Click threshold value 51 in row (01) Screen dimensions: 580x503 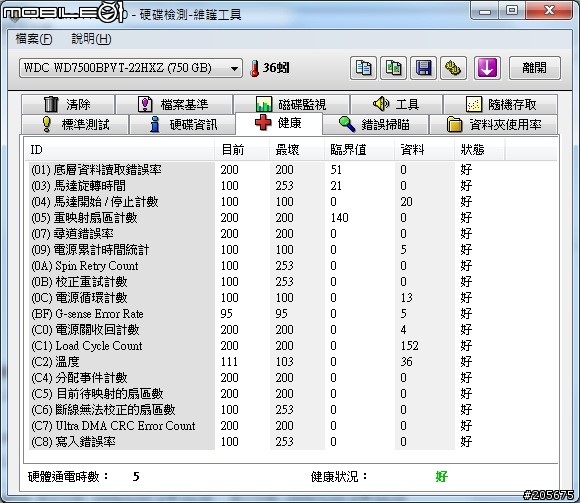coord(336,170)
